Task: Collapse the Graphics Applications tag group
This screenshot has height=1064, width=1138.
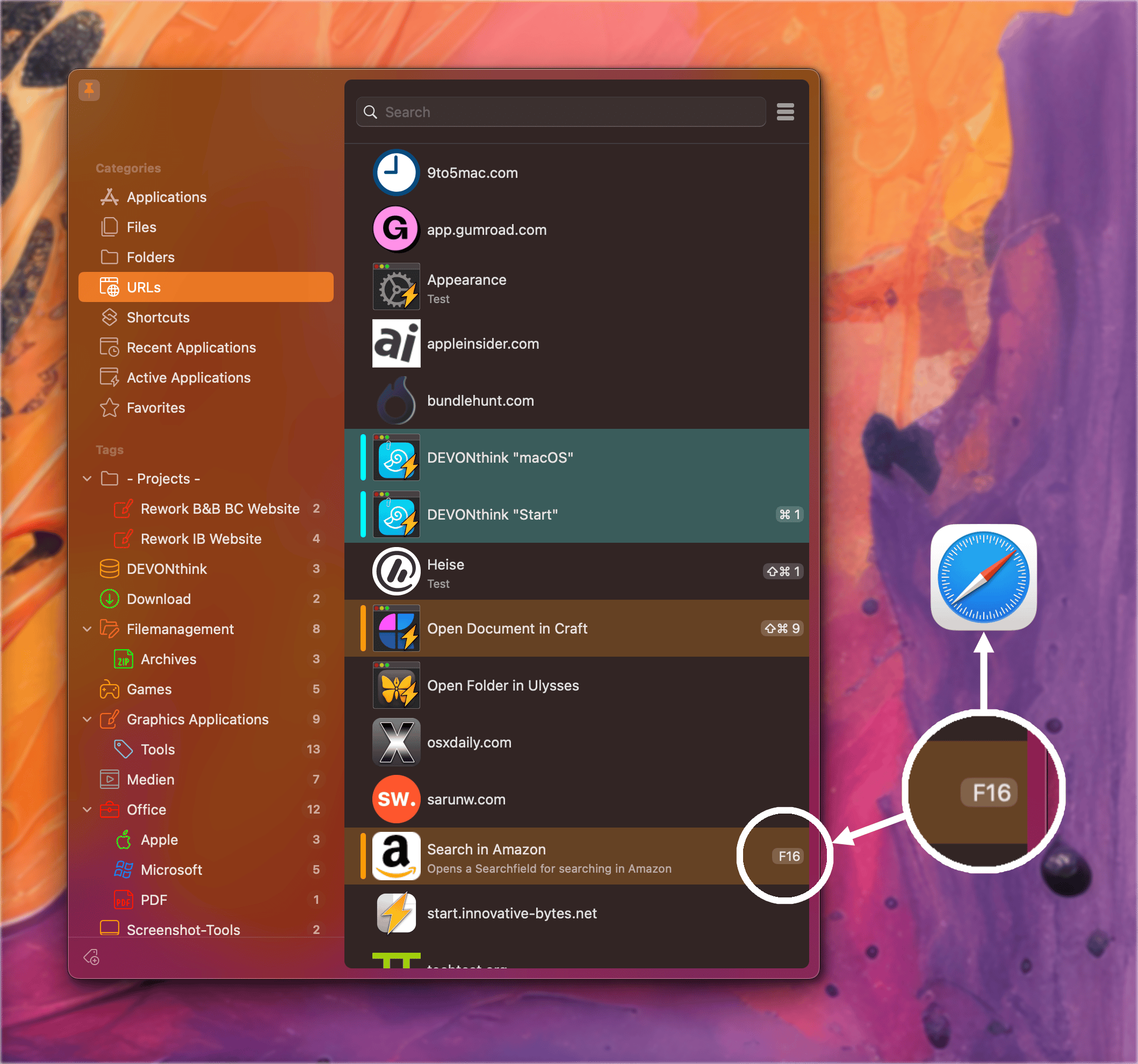Action: [87, 719]
